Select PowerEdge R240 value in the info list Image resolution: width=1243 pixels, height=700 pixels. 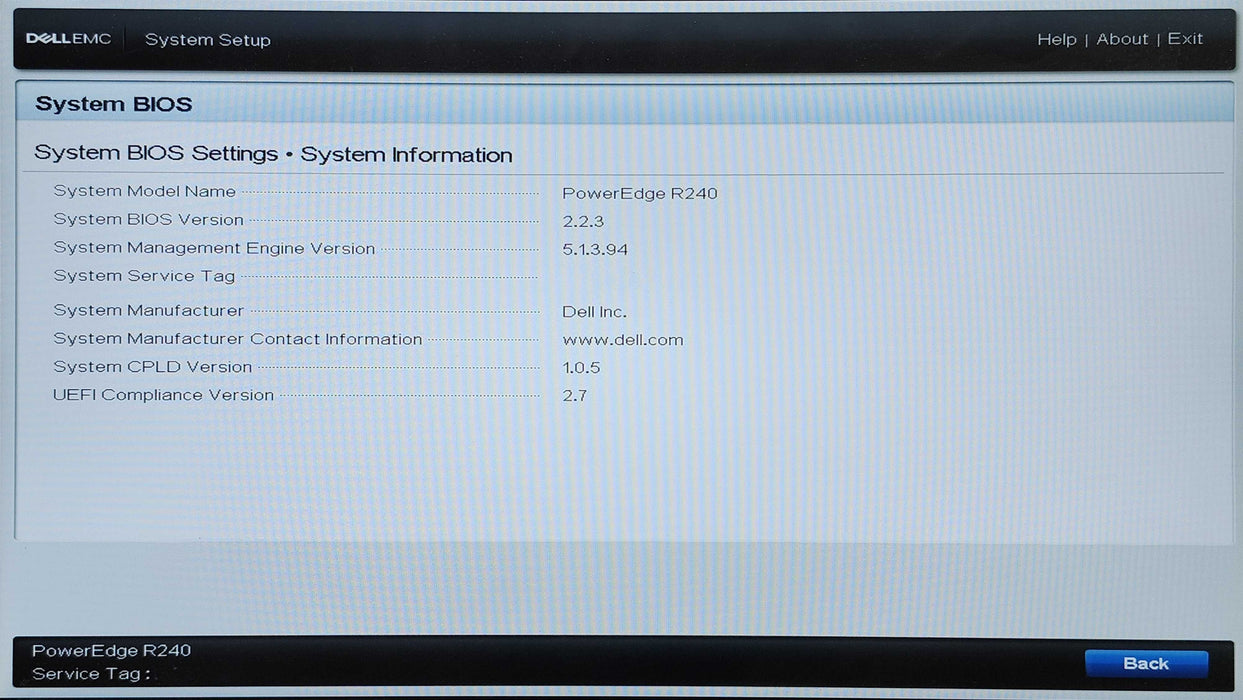point(640,193)
